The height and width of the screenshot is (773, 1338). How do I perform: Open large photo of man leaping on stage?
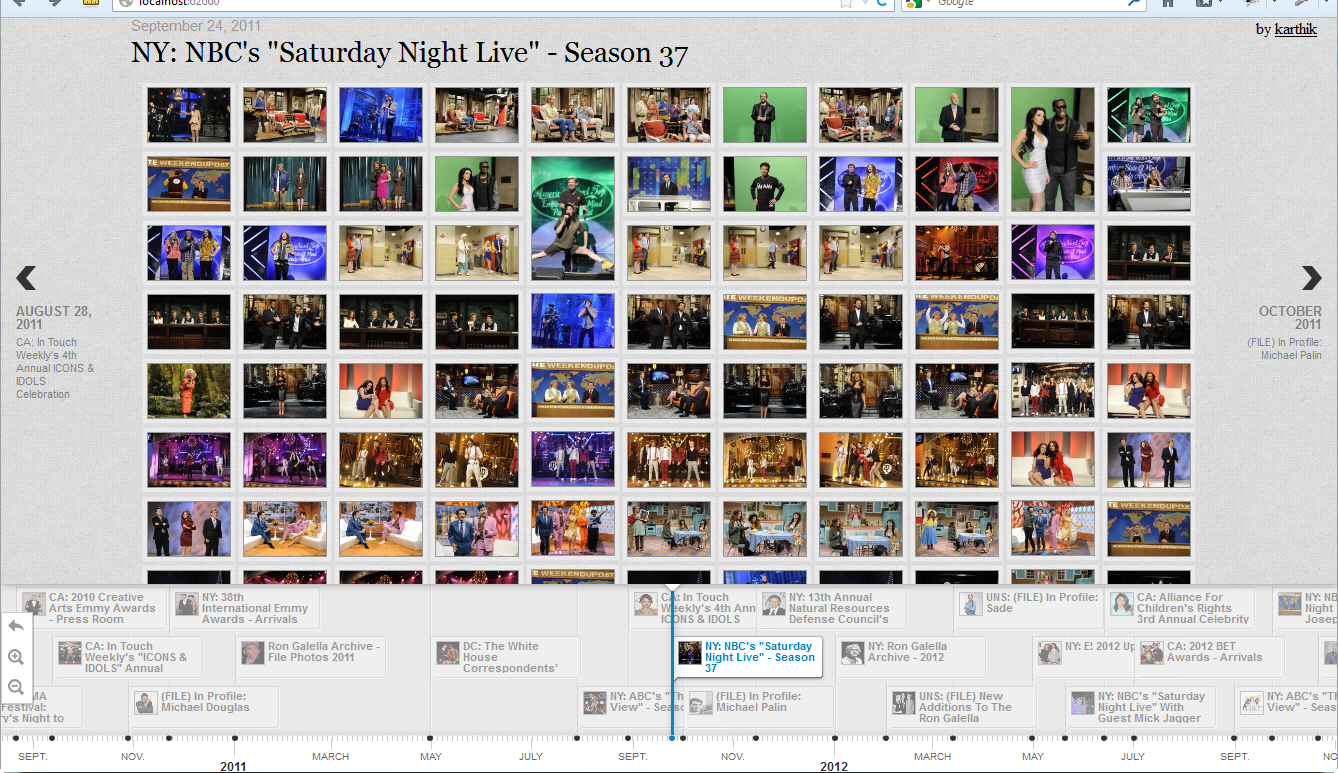(x=572, y=218)
